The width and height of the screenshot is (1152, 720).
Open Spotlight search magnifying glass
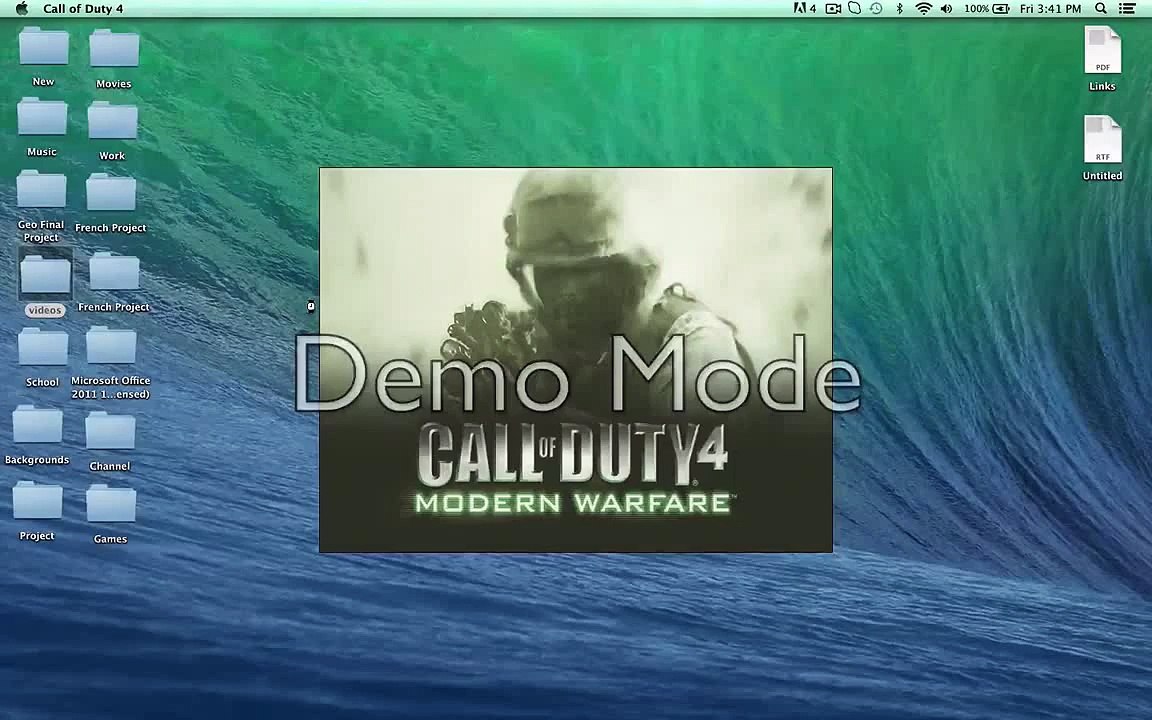pyautogui.click(x=1101, y=8)
